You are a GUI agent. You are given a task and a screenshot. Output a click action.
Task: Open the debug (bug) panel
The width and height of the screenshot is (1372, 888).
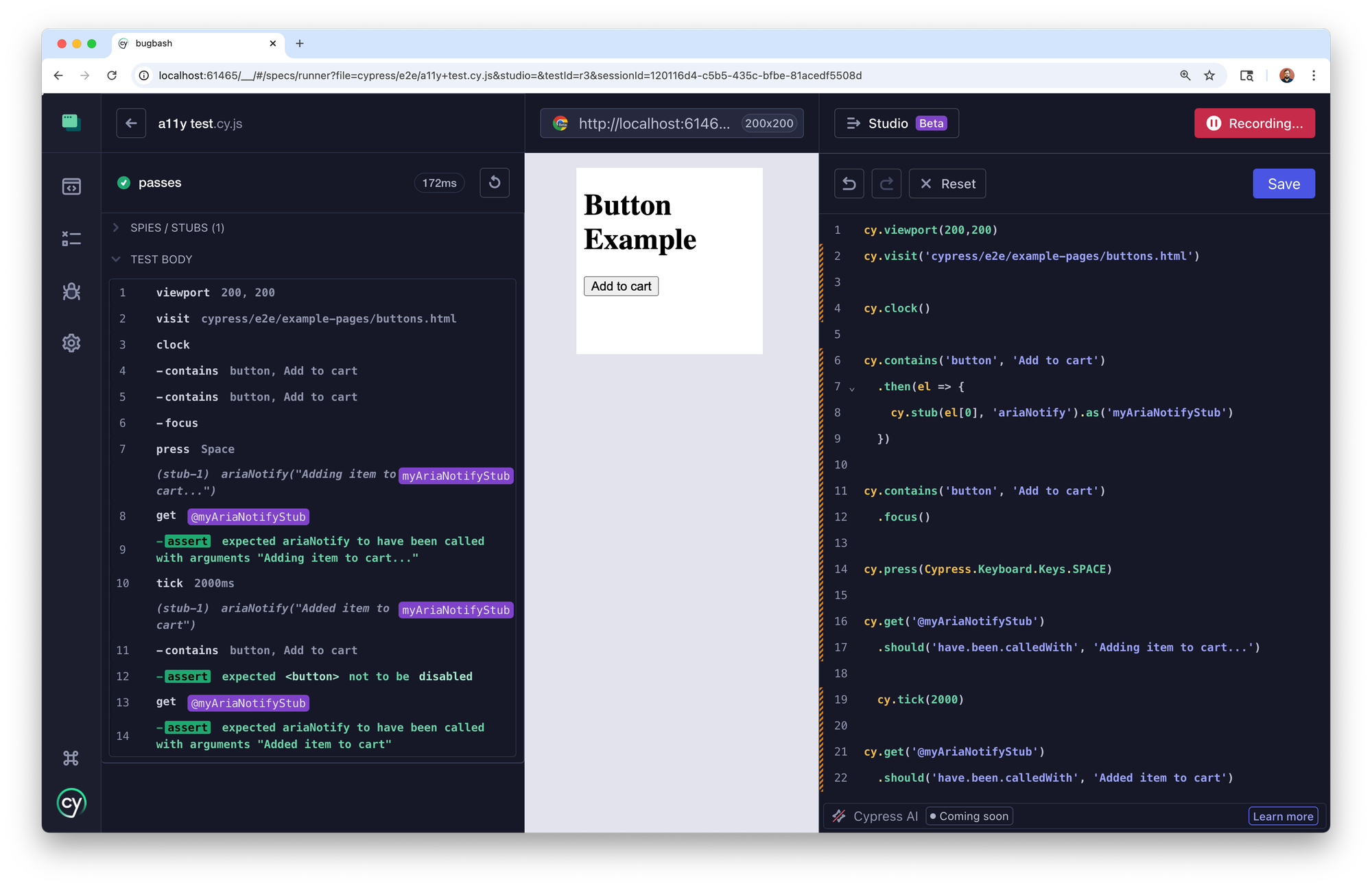(71, 291)
